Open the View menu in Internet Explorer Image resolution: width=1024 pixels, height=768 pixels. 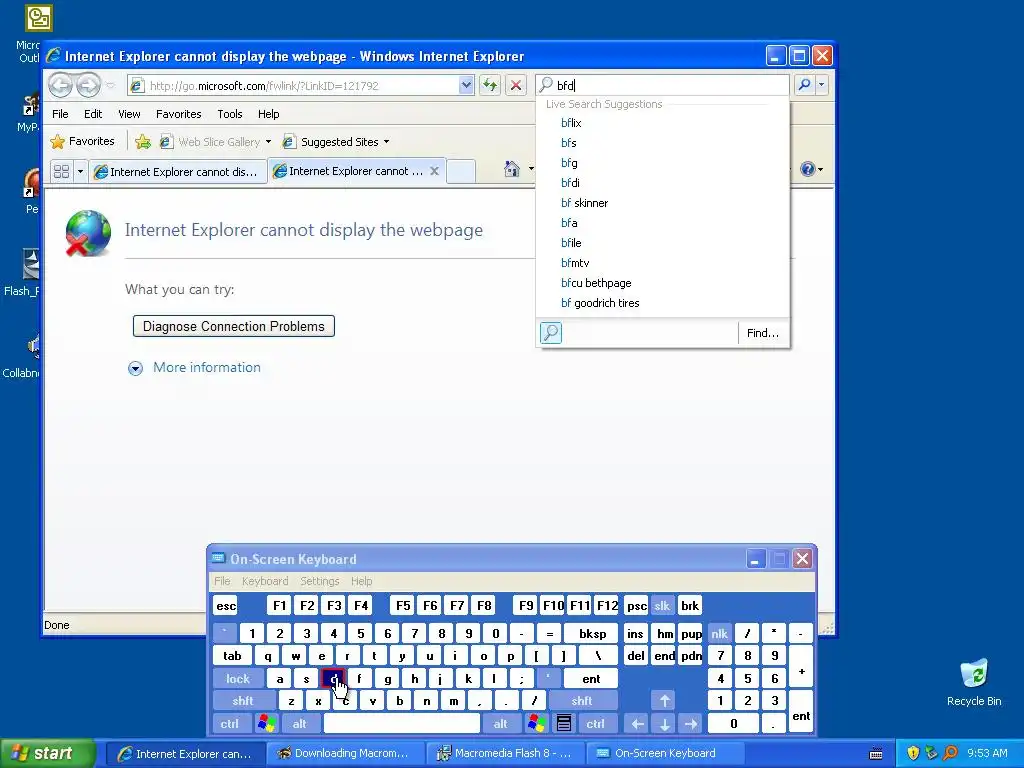(x=129, y=114)
